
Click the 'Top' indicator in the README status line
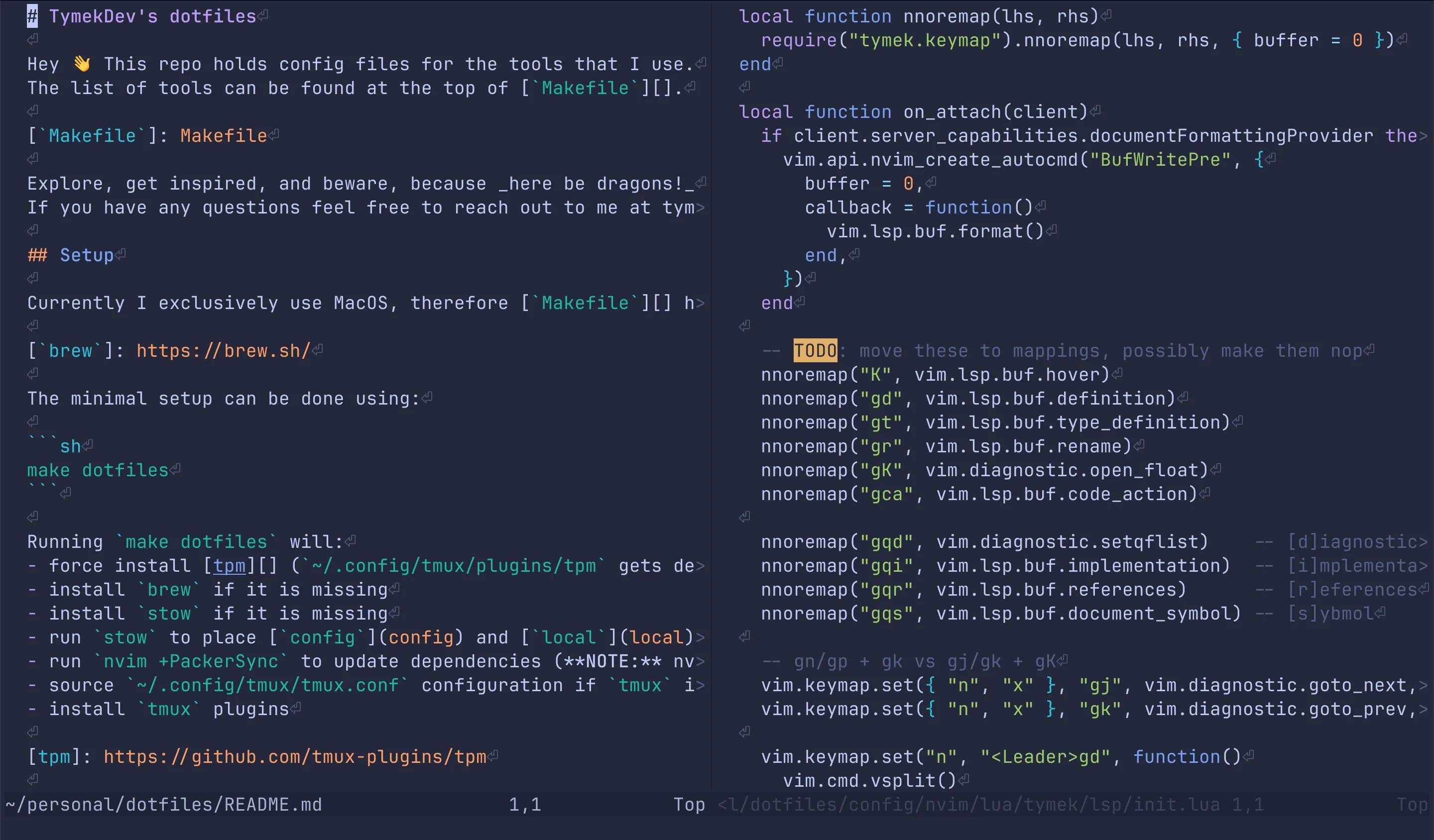pos(689,805)
